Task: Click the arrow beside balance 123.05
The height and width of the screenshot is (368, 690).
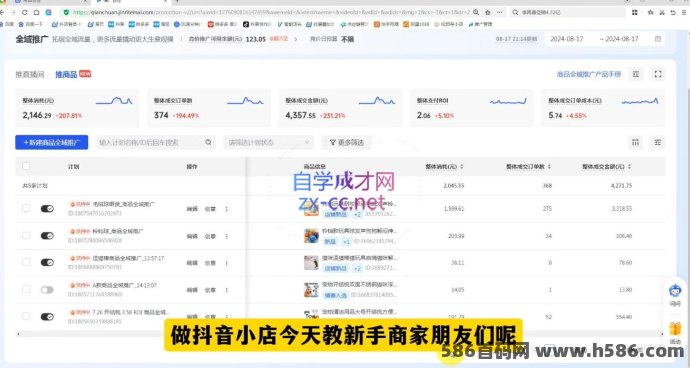Action: tap(296, 39)
